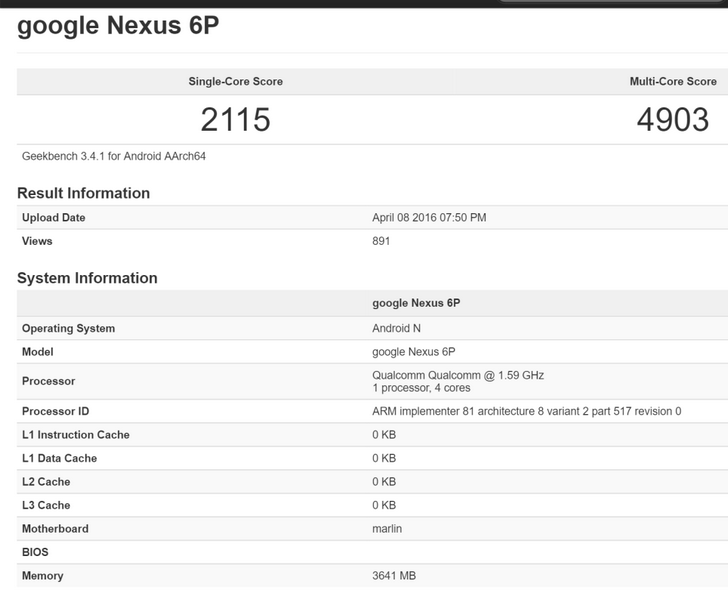
Task: Click the single-core score value 2115
Action: point(235,119)
